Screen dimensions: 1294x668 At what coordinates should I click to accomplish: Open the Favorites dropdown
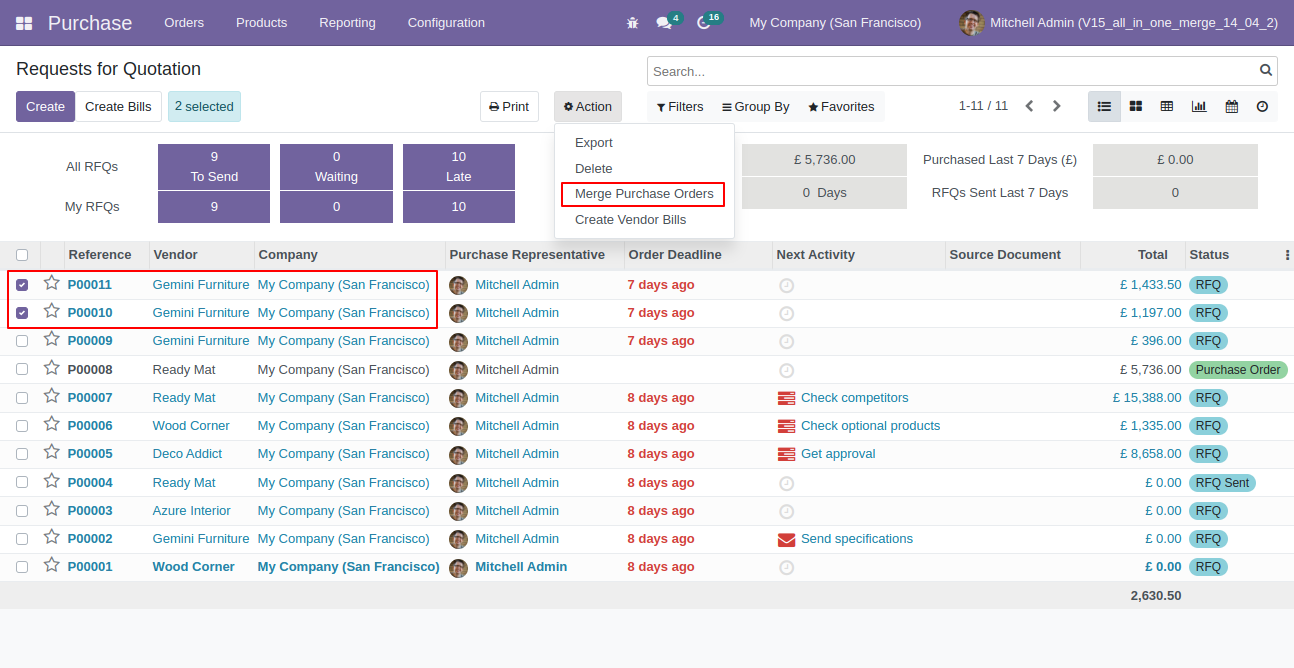pos(841,107)
